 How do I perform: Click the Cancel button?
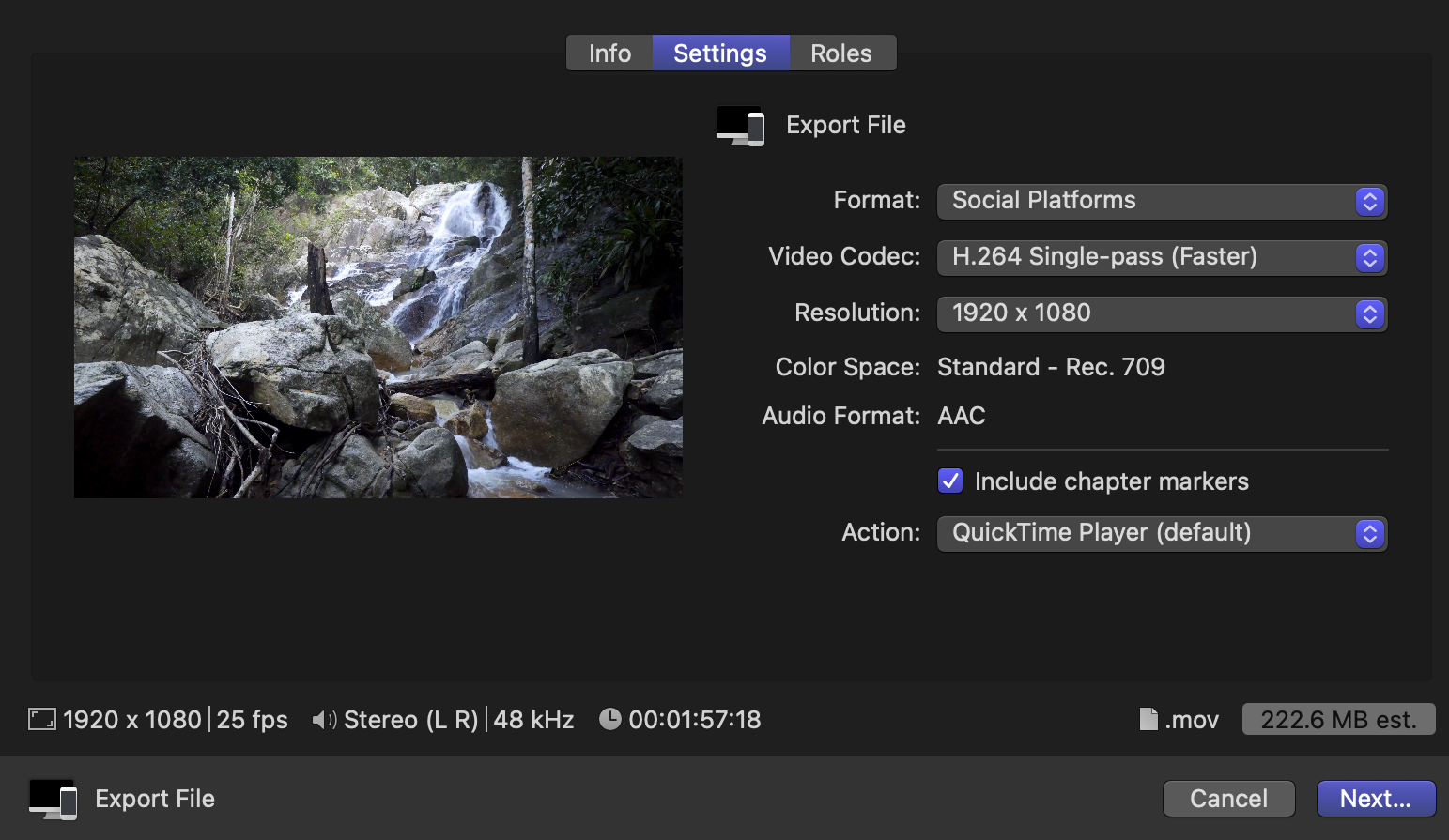(x=1228, y=799)
